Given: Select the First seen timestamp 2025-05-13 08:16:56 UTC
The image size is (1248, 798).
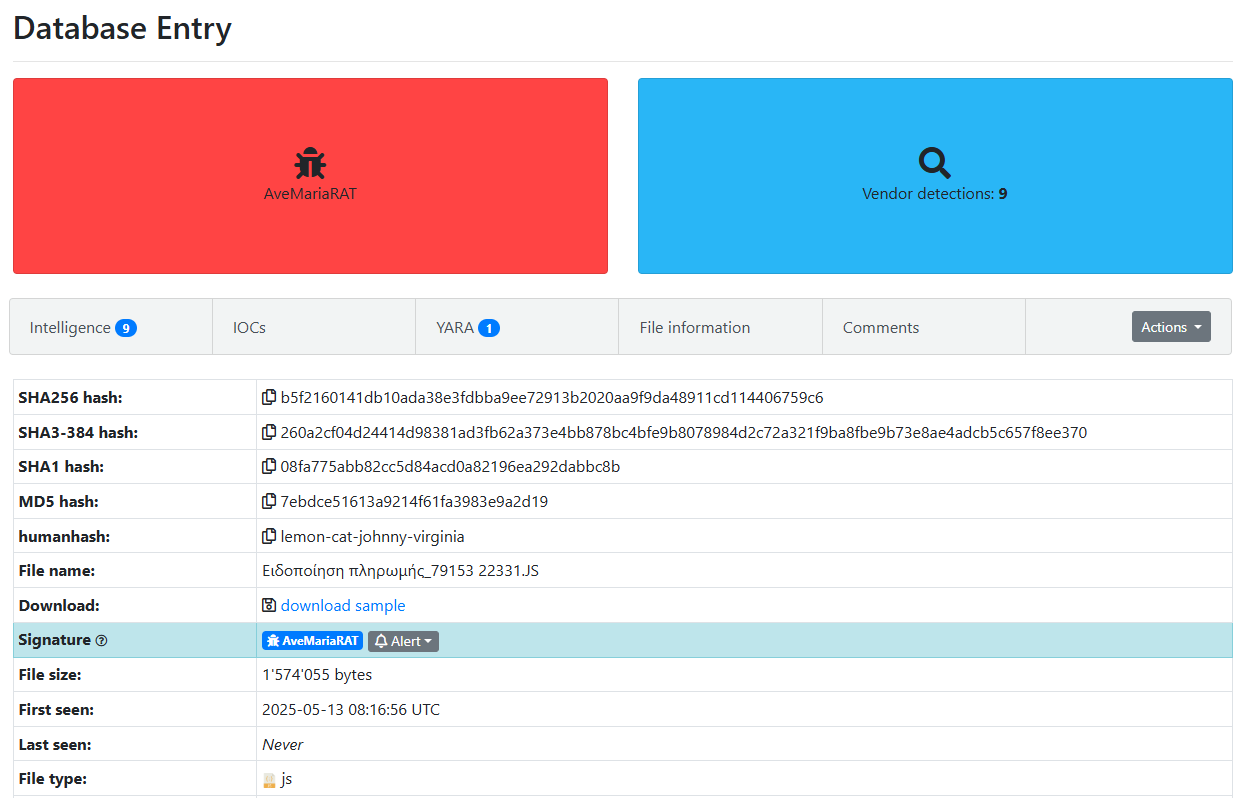Looking at the screenshot, I should tap(351, 710).
